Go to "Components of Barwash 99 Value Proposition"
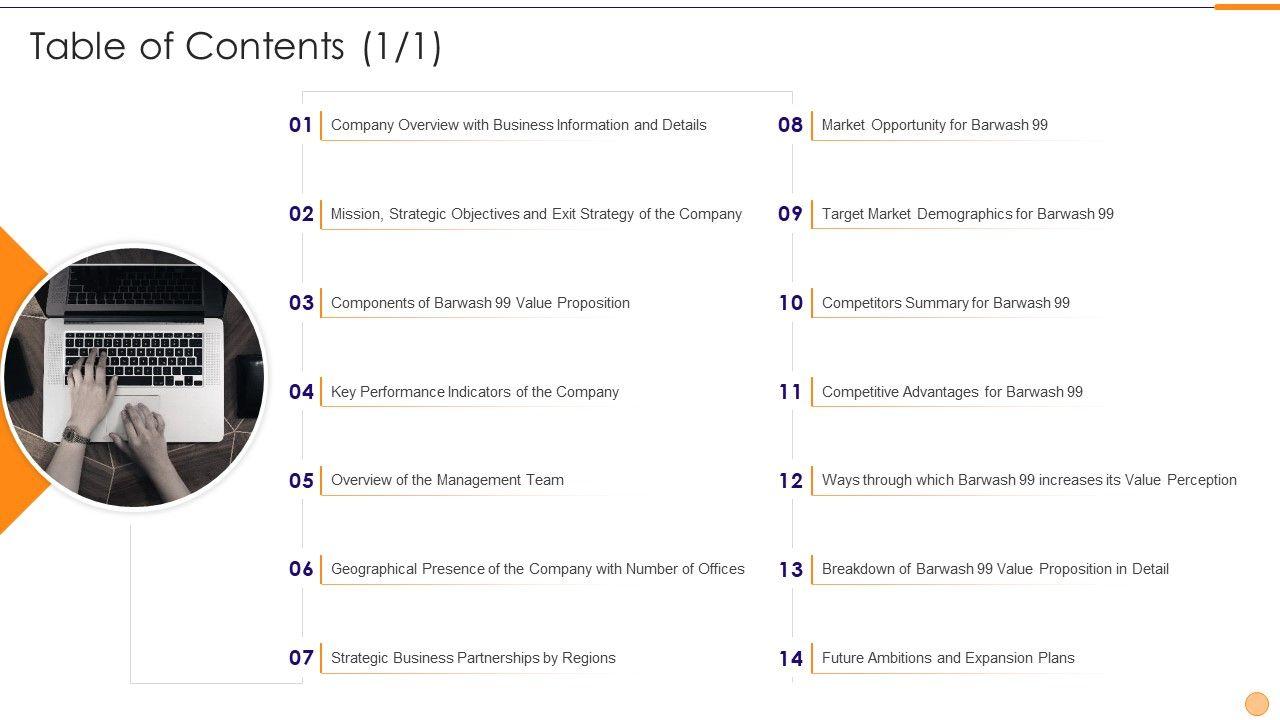1280x720 pixels. tap(480, 303)
